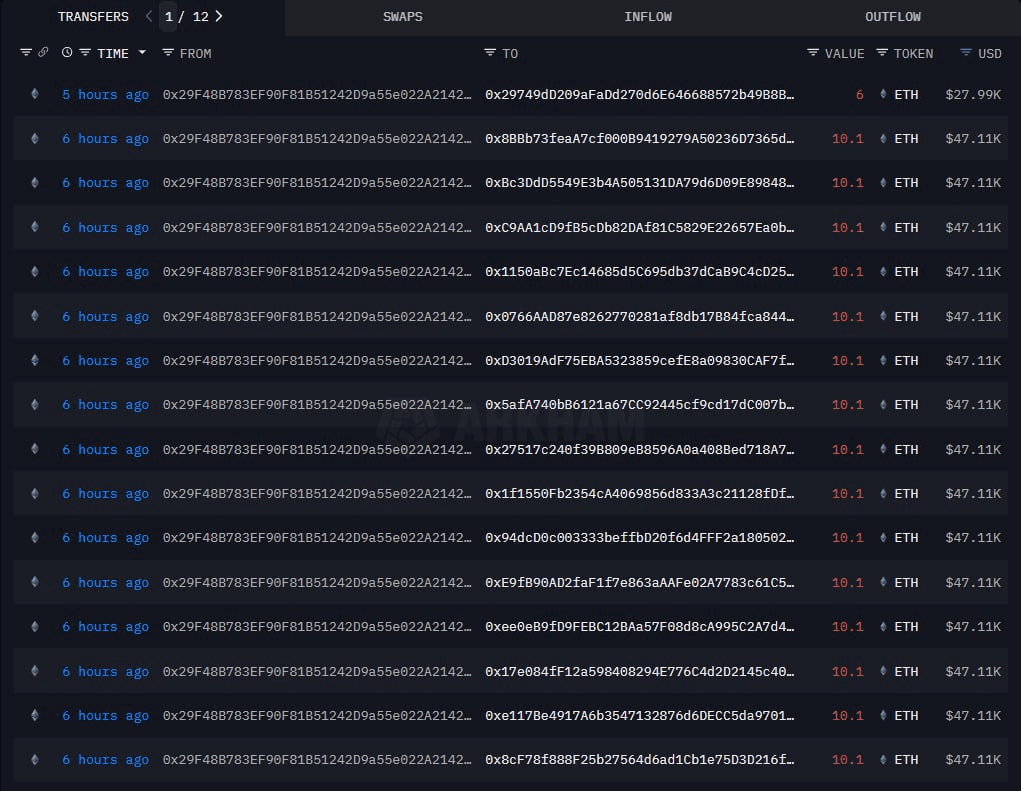The image size is (1021, 791).
Task: Open the TO column filter
Action: click(x=490, y=53)
